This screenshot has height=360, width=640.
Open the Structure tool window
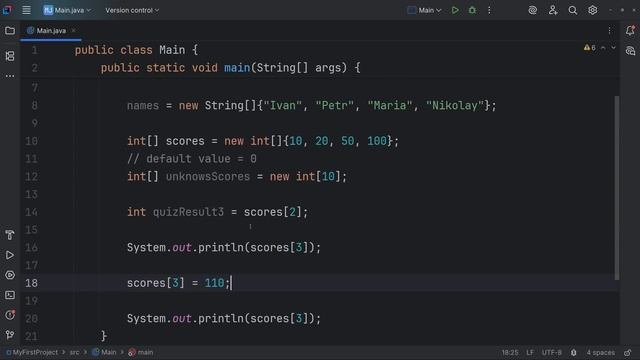[x=10, y=56]
